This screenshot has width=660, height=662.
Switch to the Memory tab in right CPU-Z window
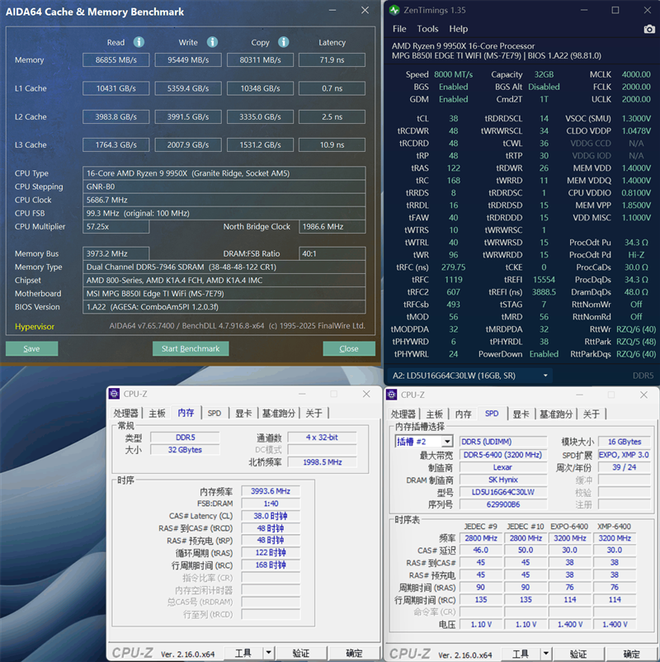click(x=463, y=413)
